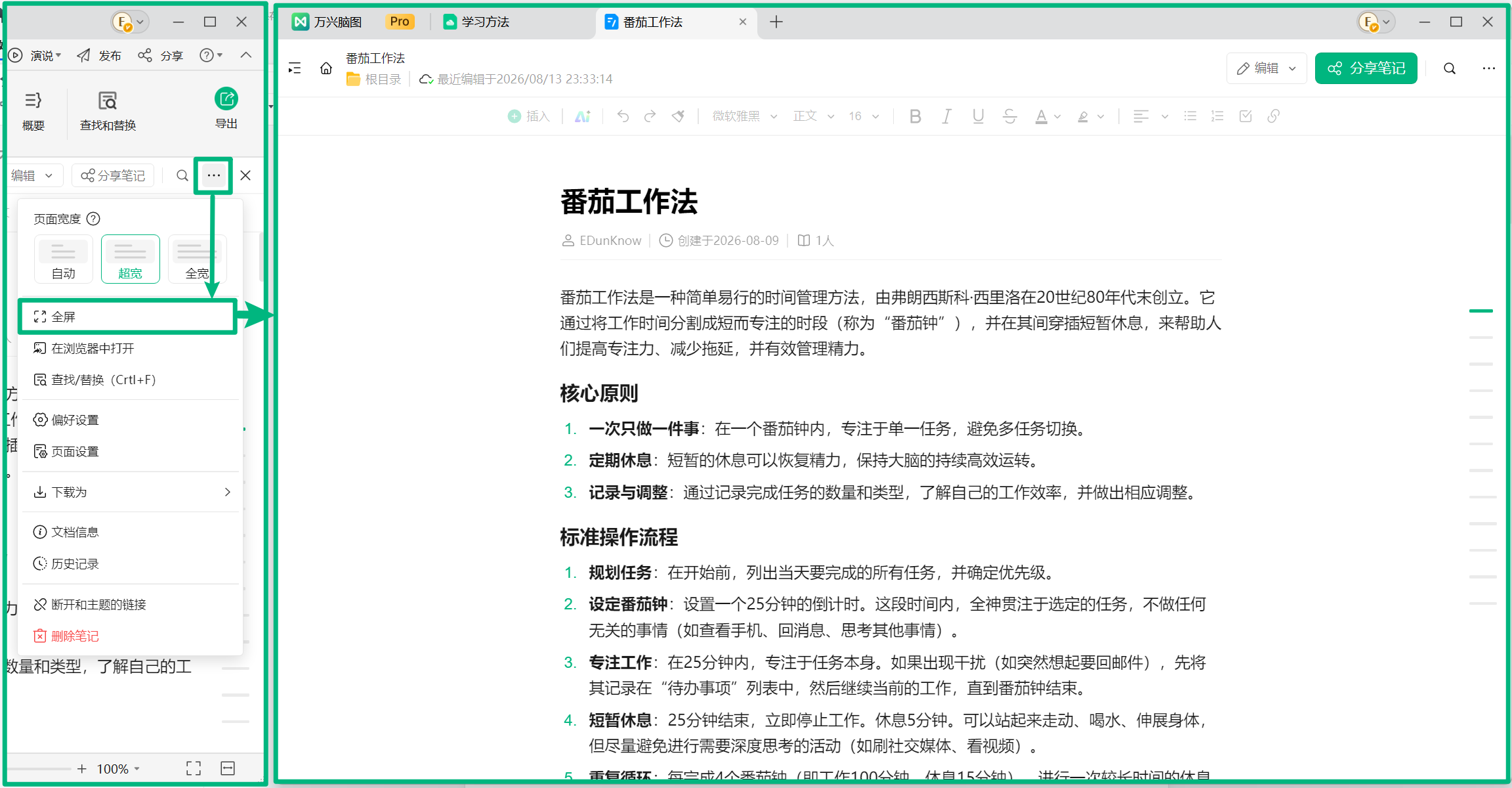1512x788 pixels.
Task: Click the AI assistant icon in toolbar
Action: point(583,116)
